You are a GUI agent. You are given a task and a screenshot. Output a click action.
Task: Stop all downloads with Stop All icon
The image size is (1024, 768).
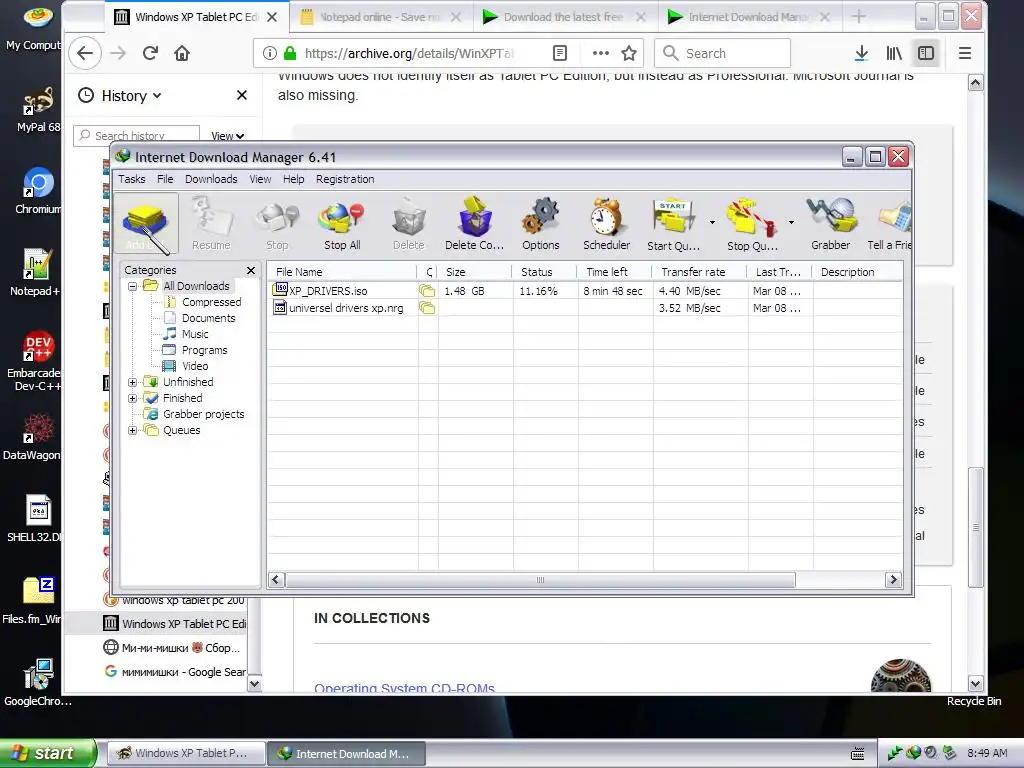pyautogui.click(x=342, y=225)
